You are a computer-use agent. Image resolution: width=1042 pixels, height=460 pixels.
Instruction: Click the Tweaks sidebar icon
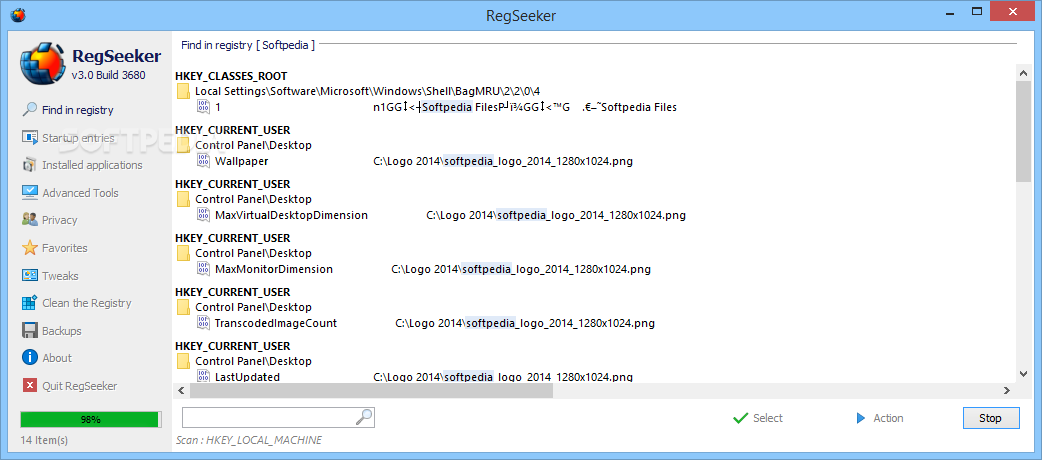click(x=29, y=275)
